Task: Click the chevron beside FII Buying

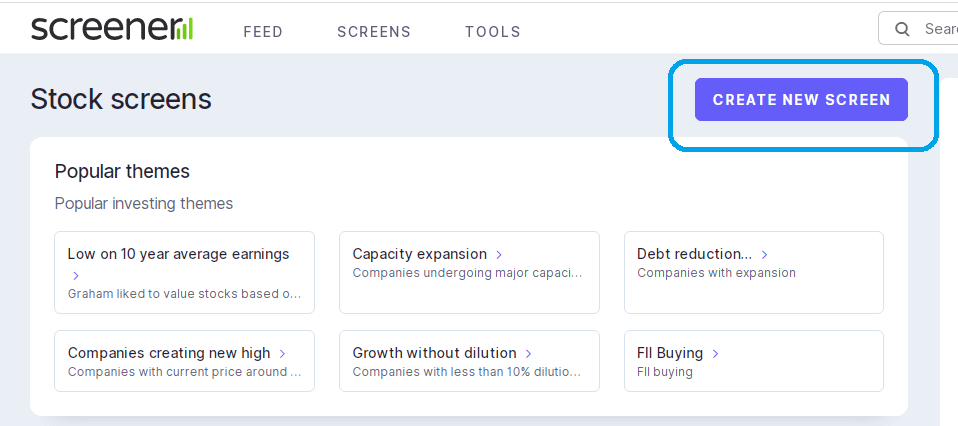Action: tap(715, 353)
